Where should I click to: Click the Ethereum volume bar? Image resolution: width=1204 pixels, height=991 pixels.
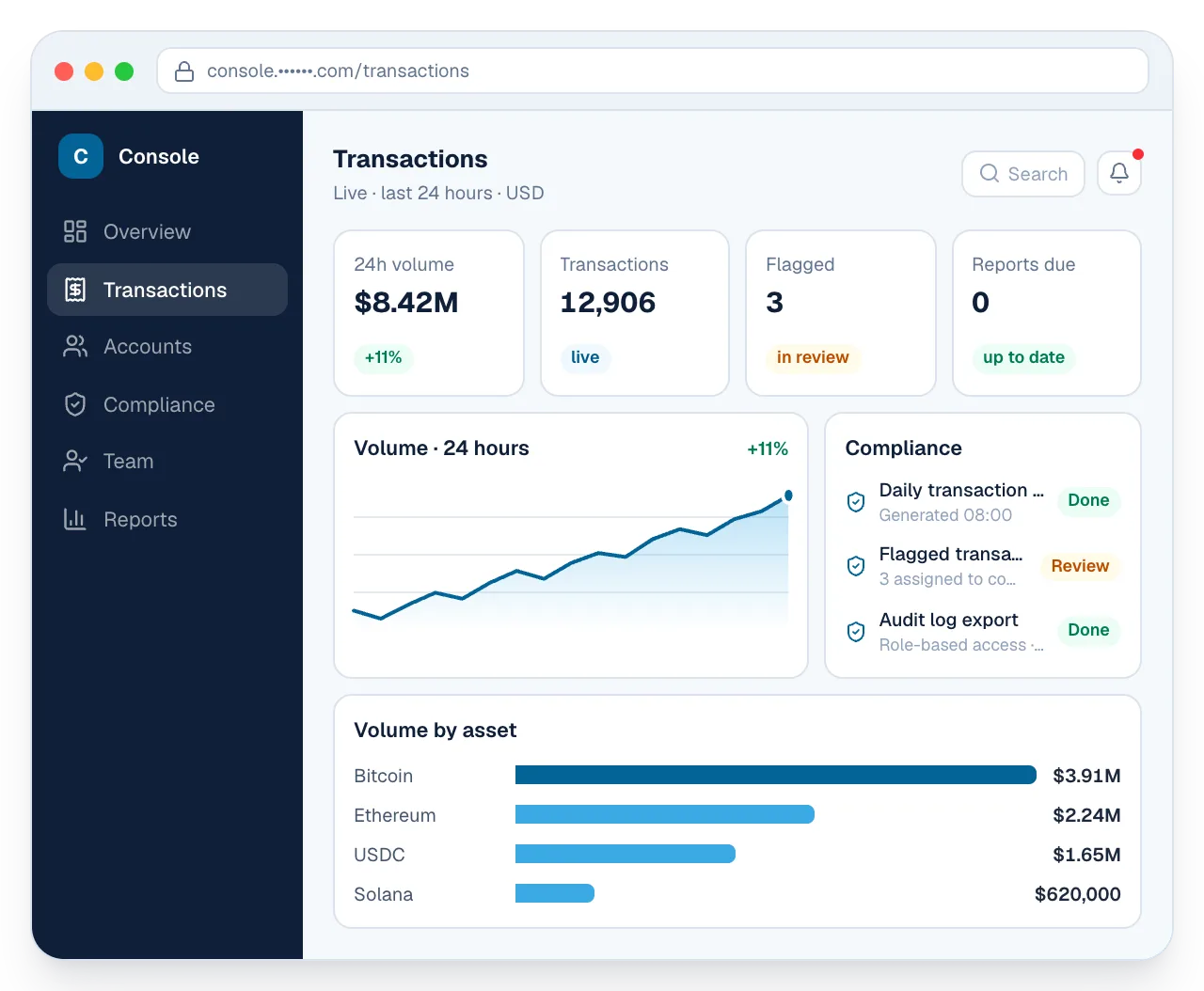(665, 814)
